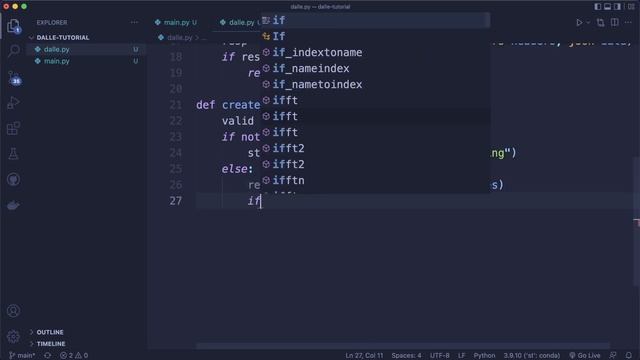Open the Explorer view in activity bar

[x=13, y=26]
